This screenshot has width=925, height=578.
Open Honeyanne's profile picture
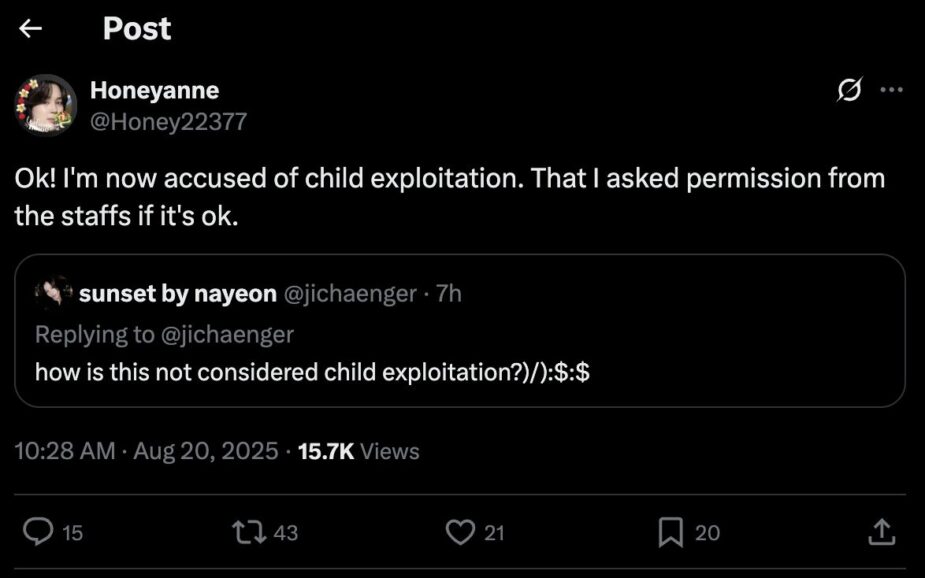[x=45, y=105]
